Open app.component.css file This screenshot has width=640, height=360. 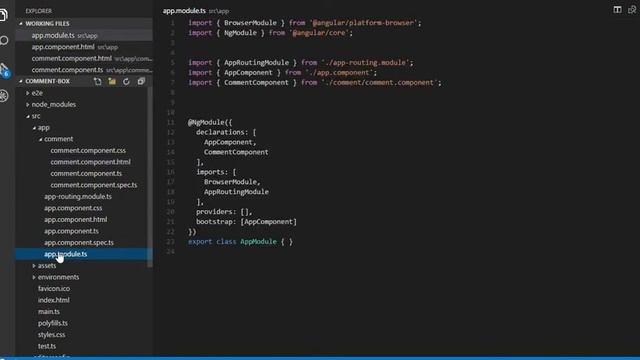(x=73, y=208)
